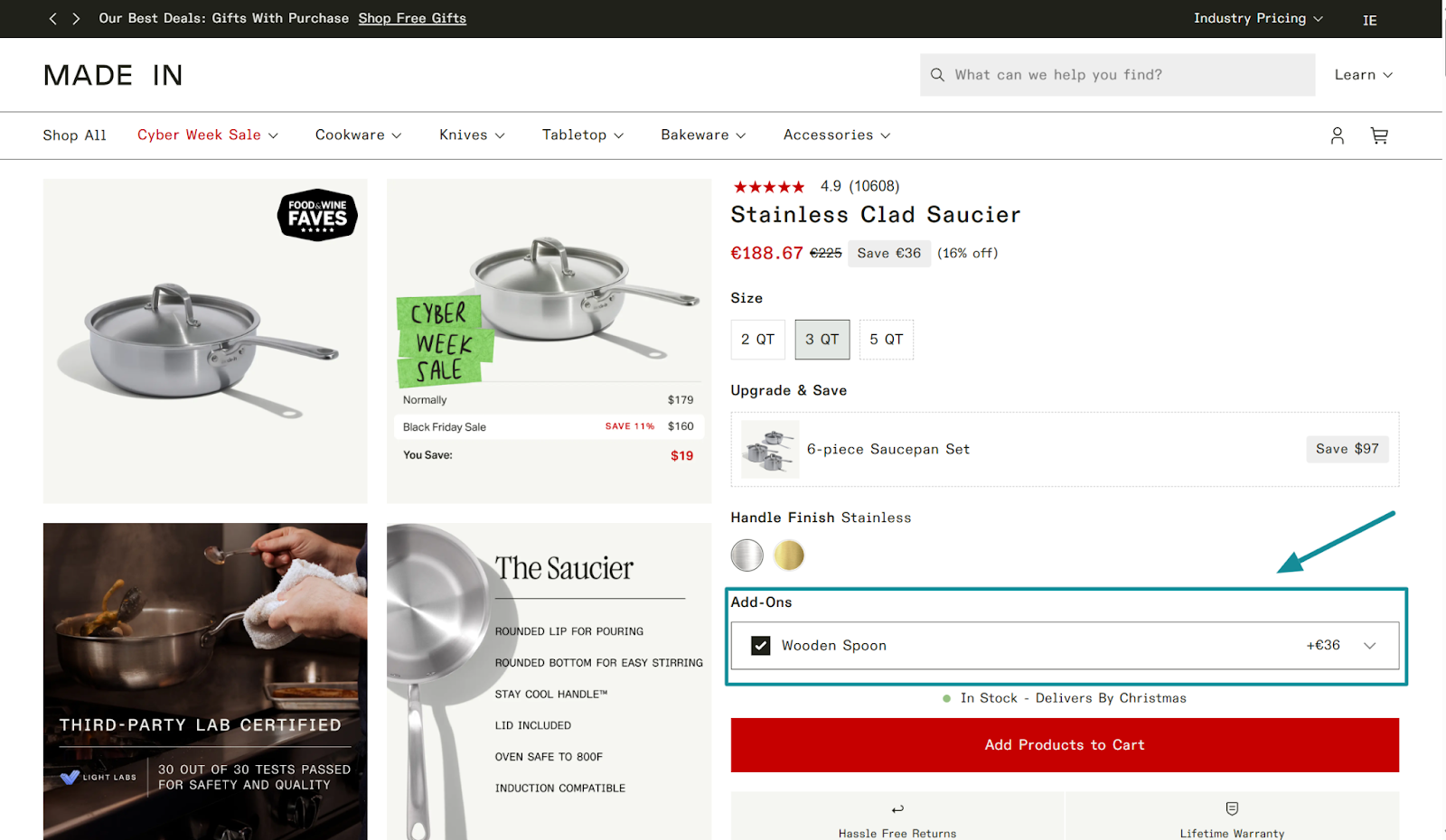
Task: Go to previous promo banner arrow
Action: 52,19
